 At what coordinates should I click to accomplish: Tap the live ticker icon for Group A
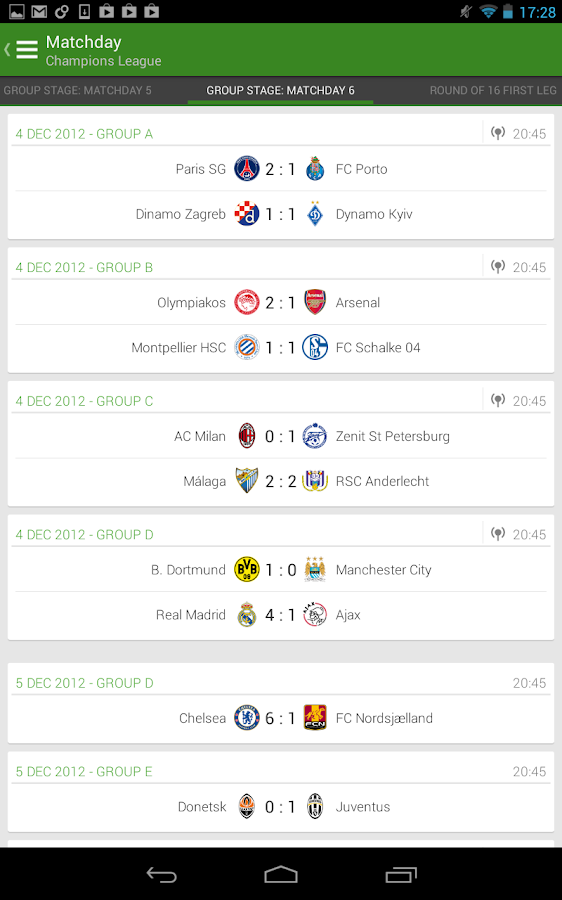click(x=498, y=133)
